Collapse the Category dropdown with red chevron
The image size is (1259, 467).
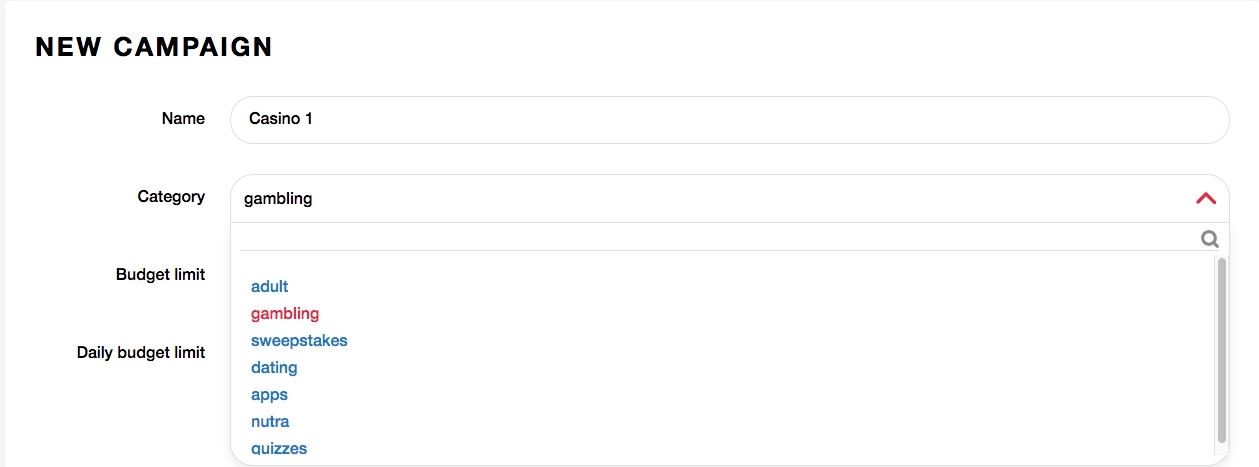(x=1206, y=198)
